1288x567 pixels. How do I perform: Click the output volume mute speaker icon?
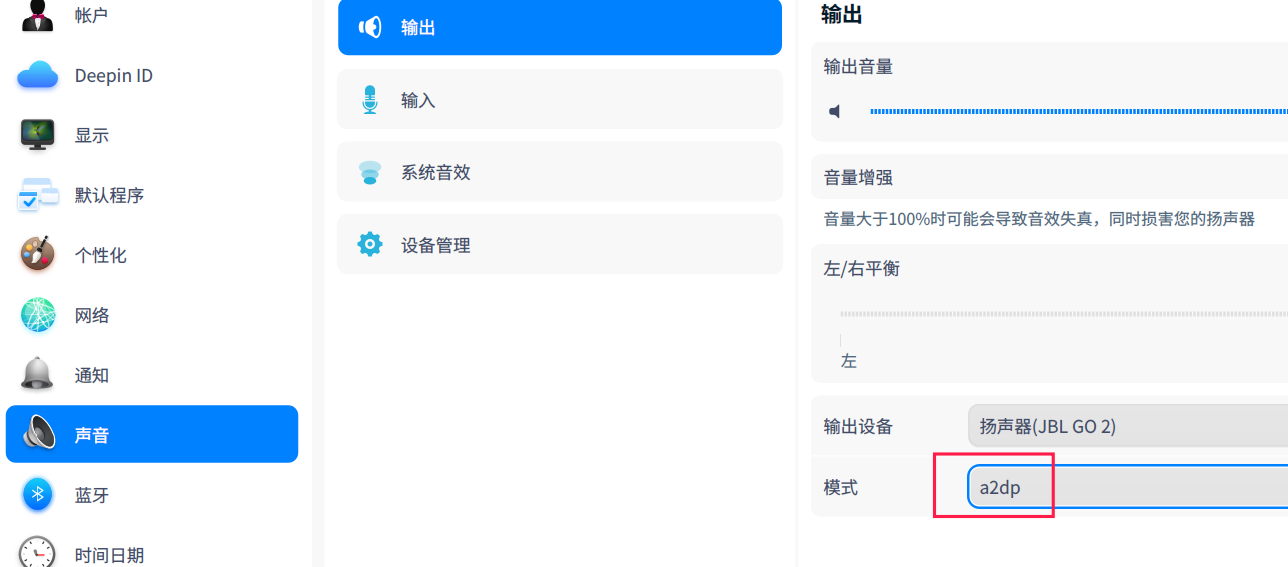coord(835,111)
